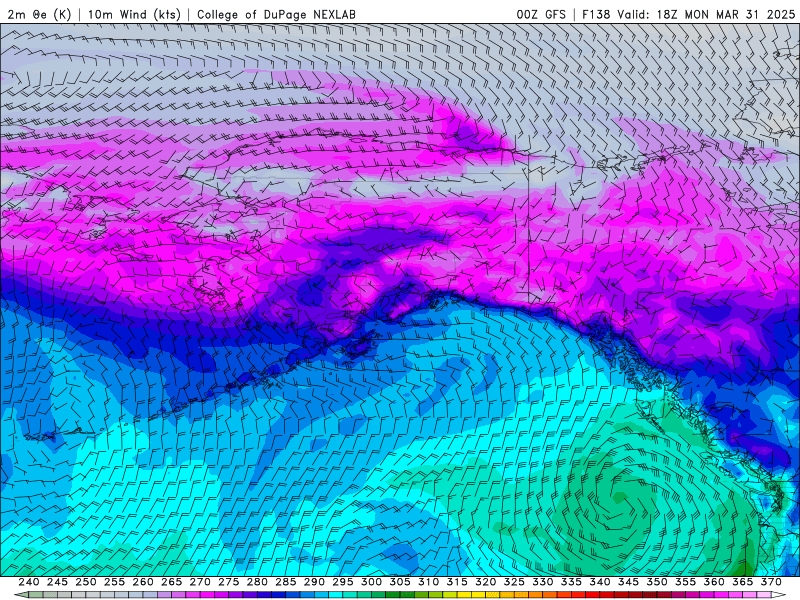Click the 350 value on the color scale
The height and width of the screenshot is (600, 800).
point(657,582)
